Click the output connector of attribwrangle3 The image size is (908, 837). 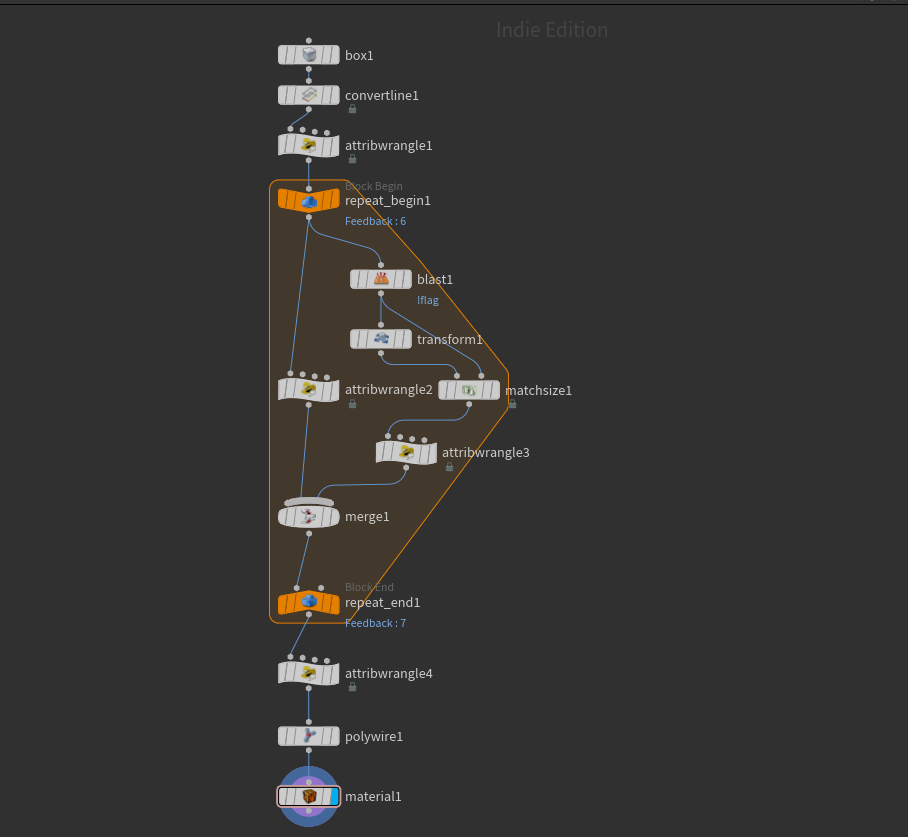[406, 467]
